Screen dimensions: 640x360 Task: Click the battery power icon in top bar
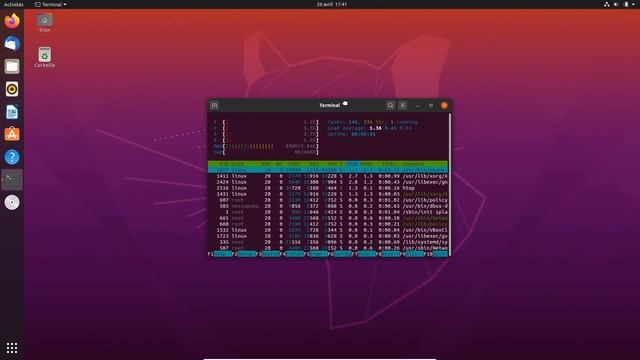626,4
